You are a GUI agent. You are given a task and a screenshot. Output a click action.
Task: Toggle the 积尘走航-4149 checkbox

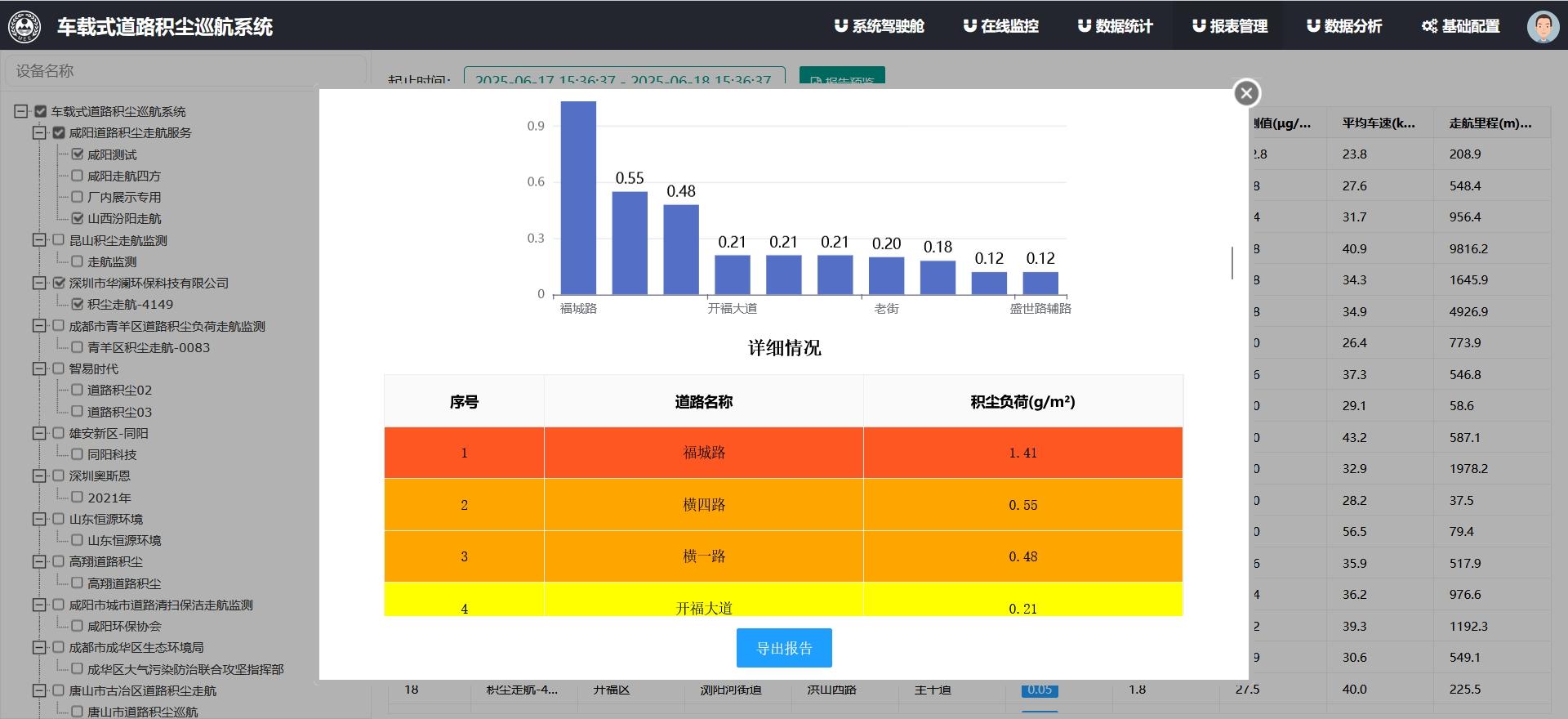[78, 304]
